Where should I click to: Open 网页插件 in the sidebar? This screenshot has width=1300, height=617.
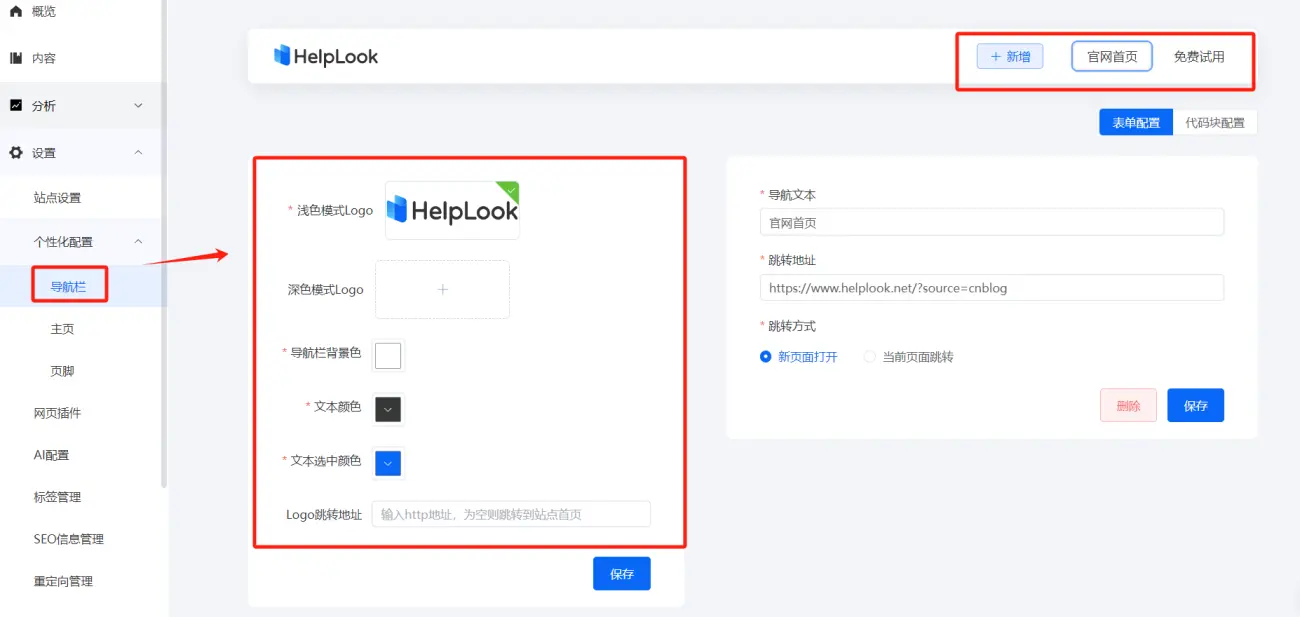pyautogui.click(x=57, y=413)
